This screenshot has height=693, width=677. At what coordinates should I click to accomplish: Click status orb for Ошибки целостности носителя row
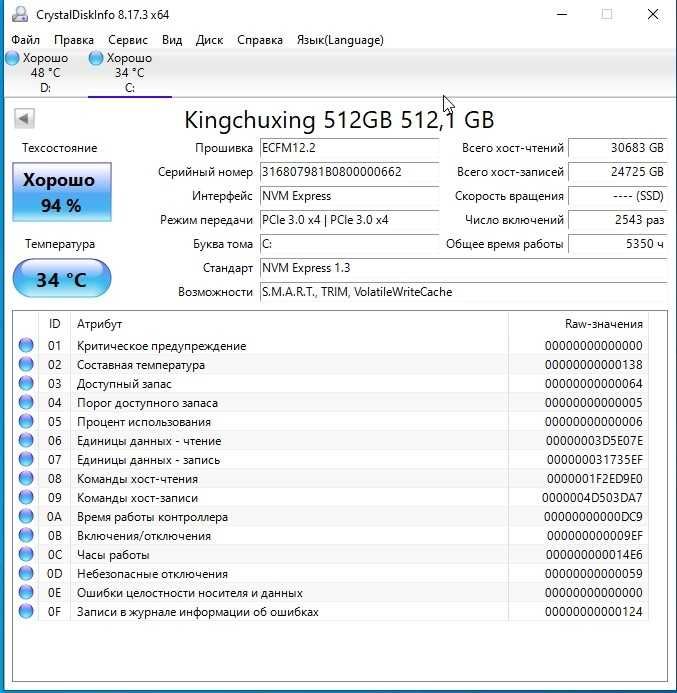[x=26, y=592]
